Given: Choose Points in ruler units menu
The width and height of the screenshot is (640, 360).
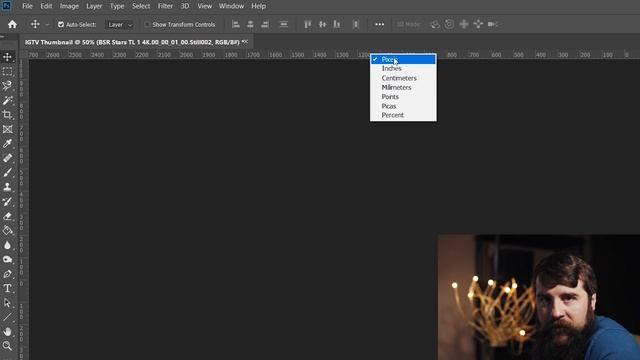Looking at the screenshot, I should click(x=403, y=97).
